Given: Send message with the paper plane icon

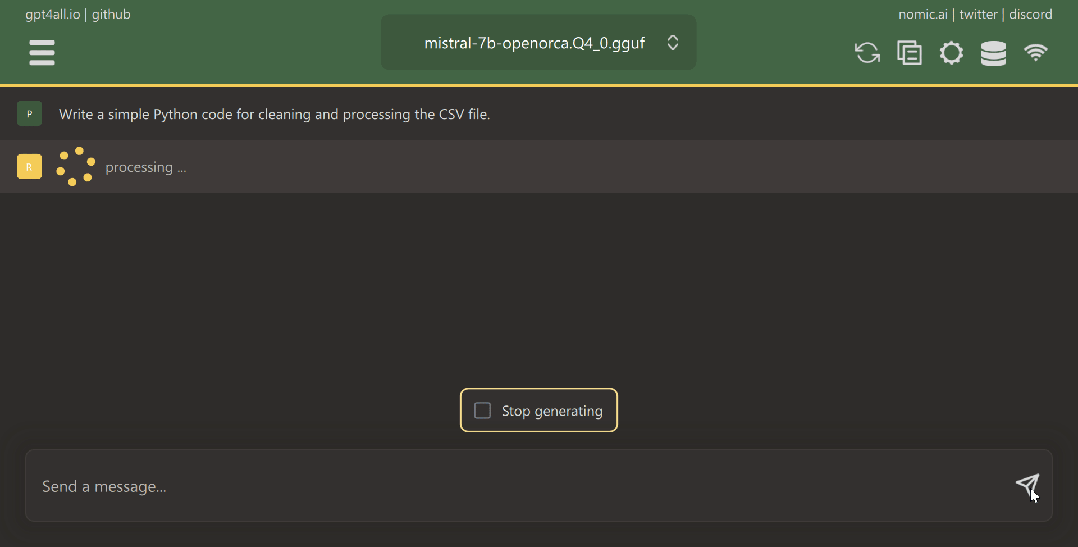Looking at the screenshot, I should [1028, 485].
